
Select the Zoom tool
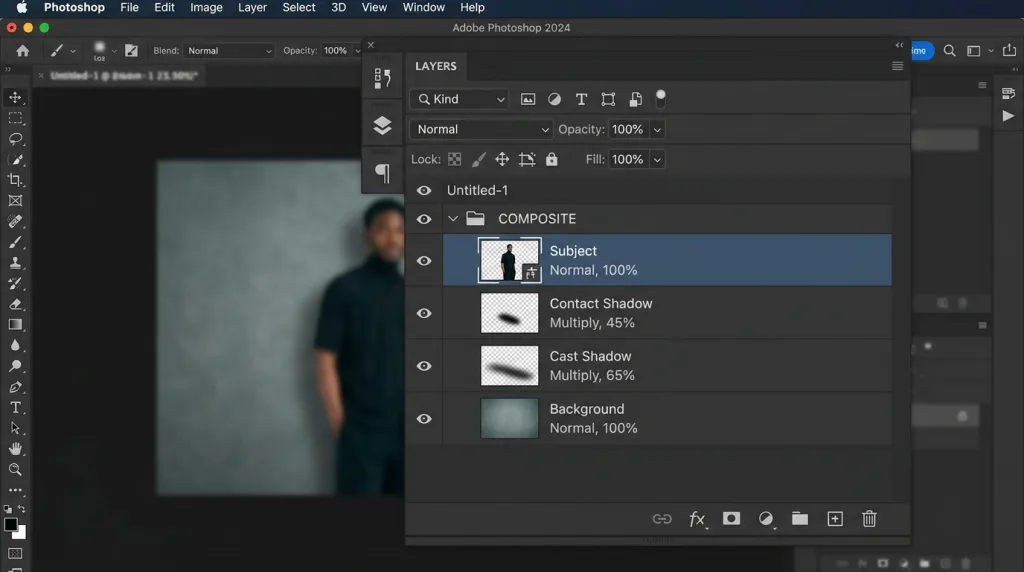15,469
